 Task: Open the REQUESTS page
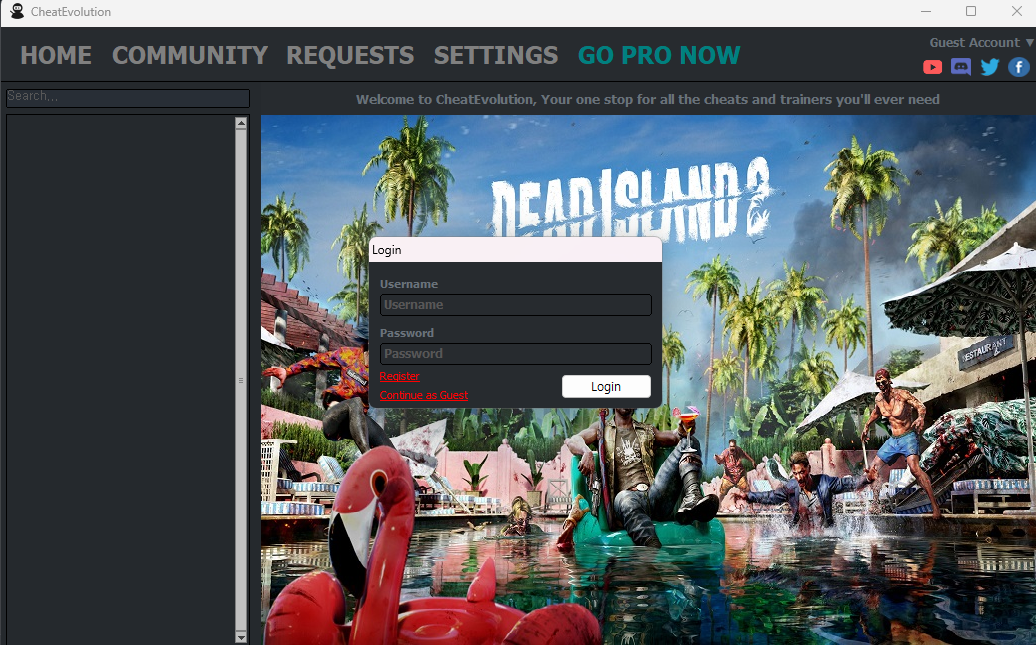tap(350, 55)
